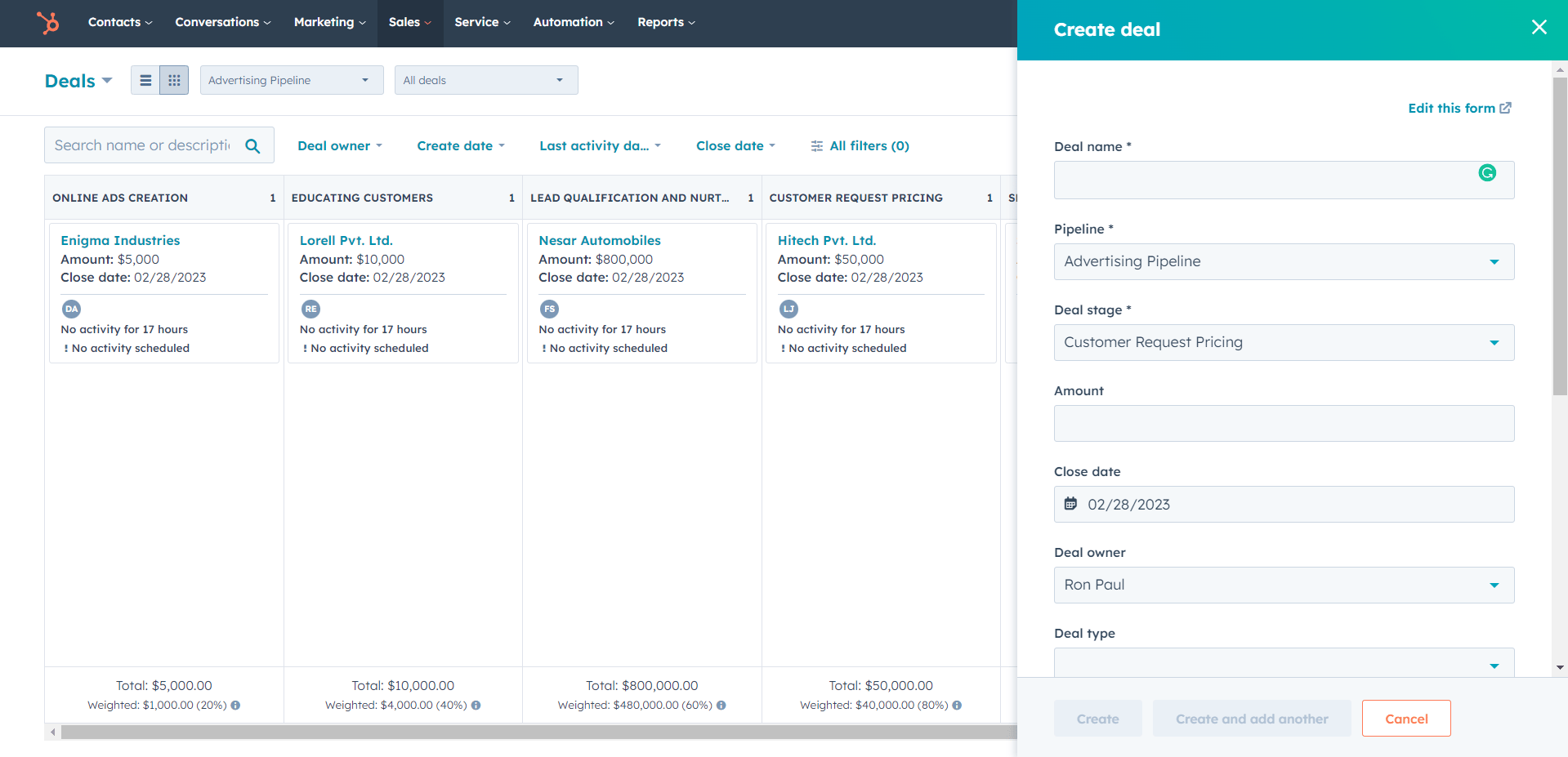The height and width of the screenshot is (757, 1568).
Task: Open the Enigma Industries deal
Action: 120,240
